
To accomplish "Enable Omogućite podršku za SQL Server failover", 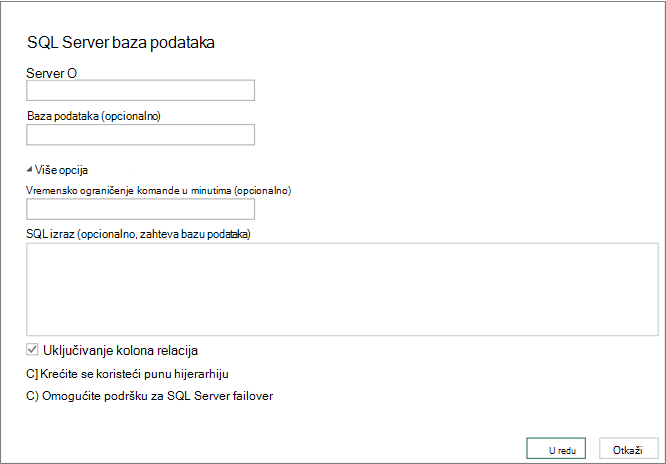I will 32,396.
